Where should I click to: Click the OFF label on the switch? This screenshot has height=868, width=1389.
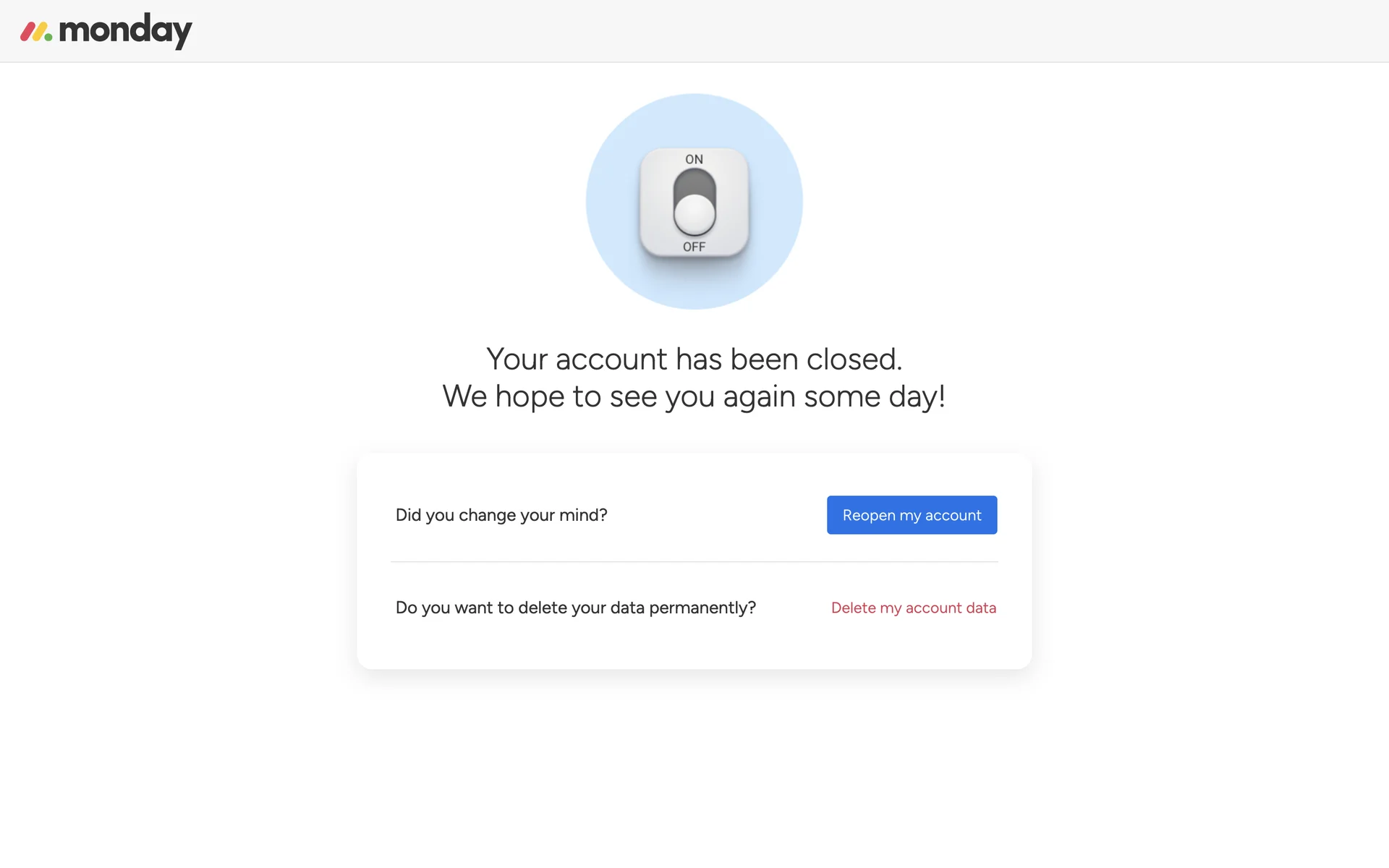coord(694,247)
